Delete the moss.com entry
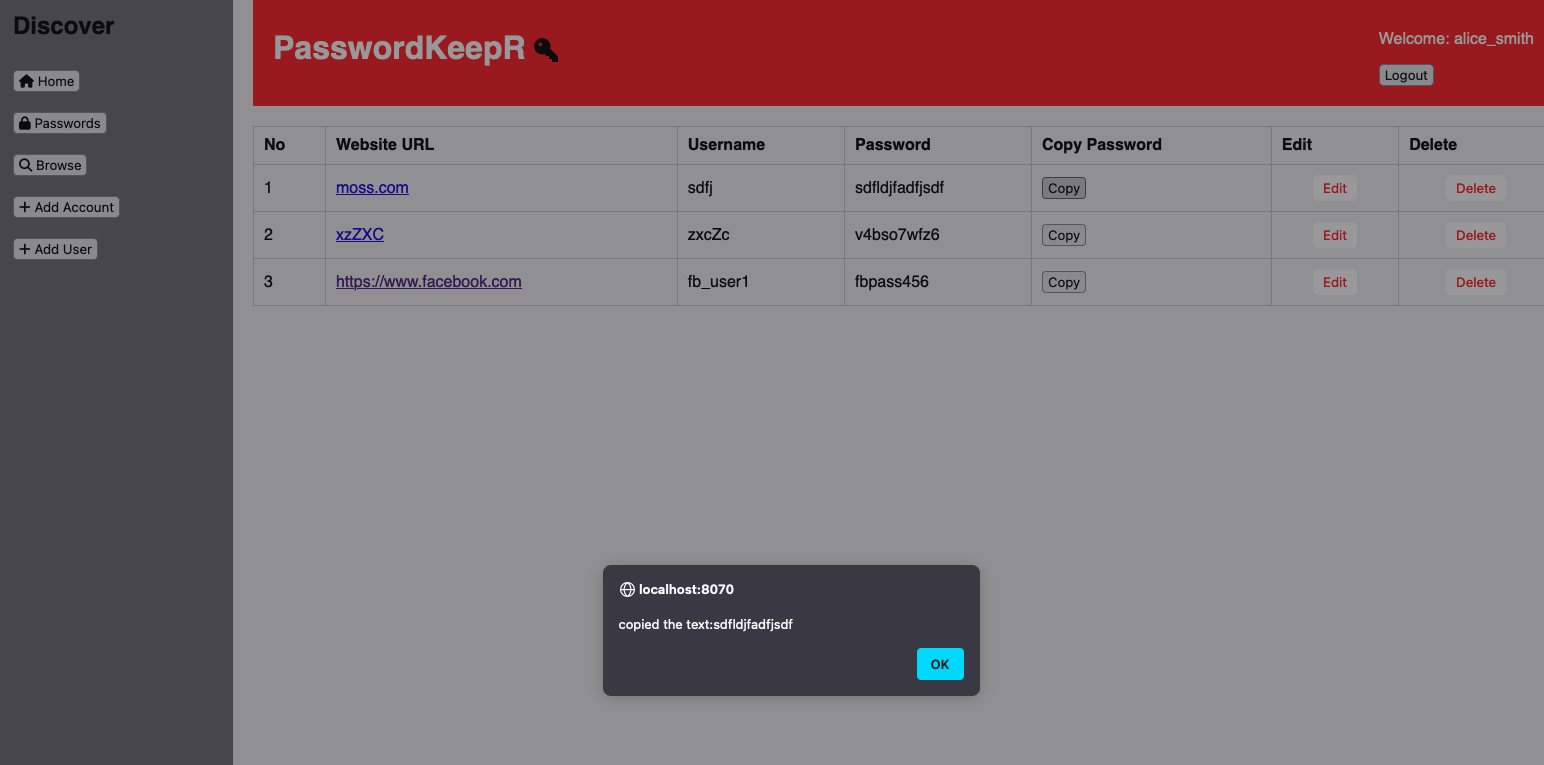Screen dimensions: 1544x765 1475,188
